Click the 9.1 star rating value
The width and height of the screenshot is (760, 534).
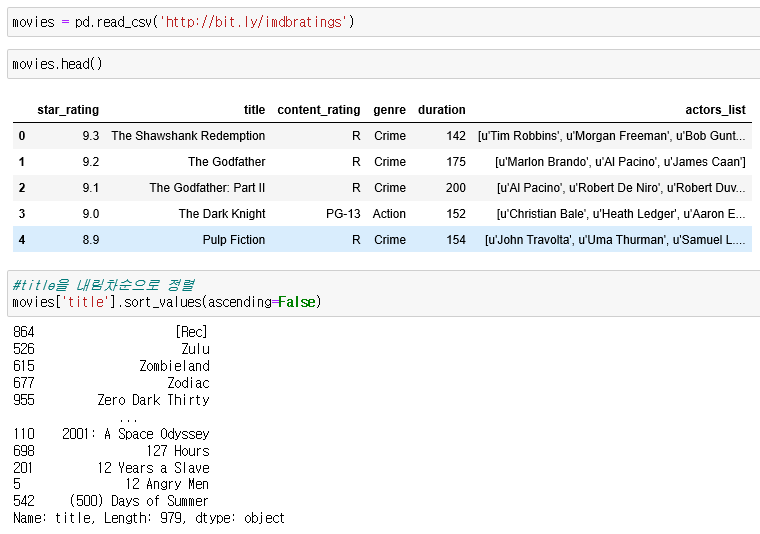[91, 188]
